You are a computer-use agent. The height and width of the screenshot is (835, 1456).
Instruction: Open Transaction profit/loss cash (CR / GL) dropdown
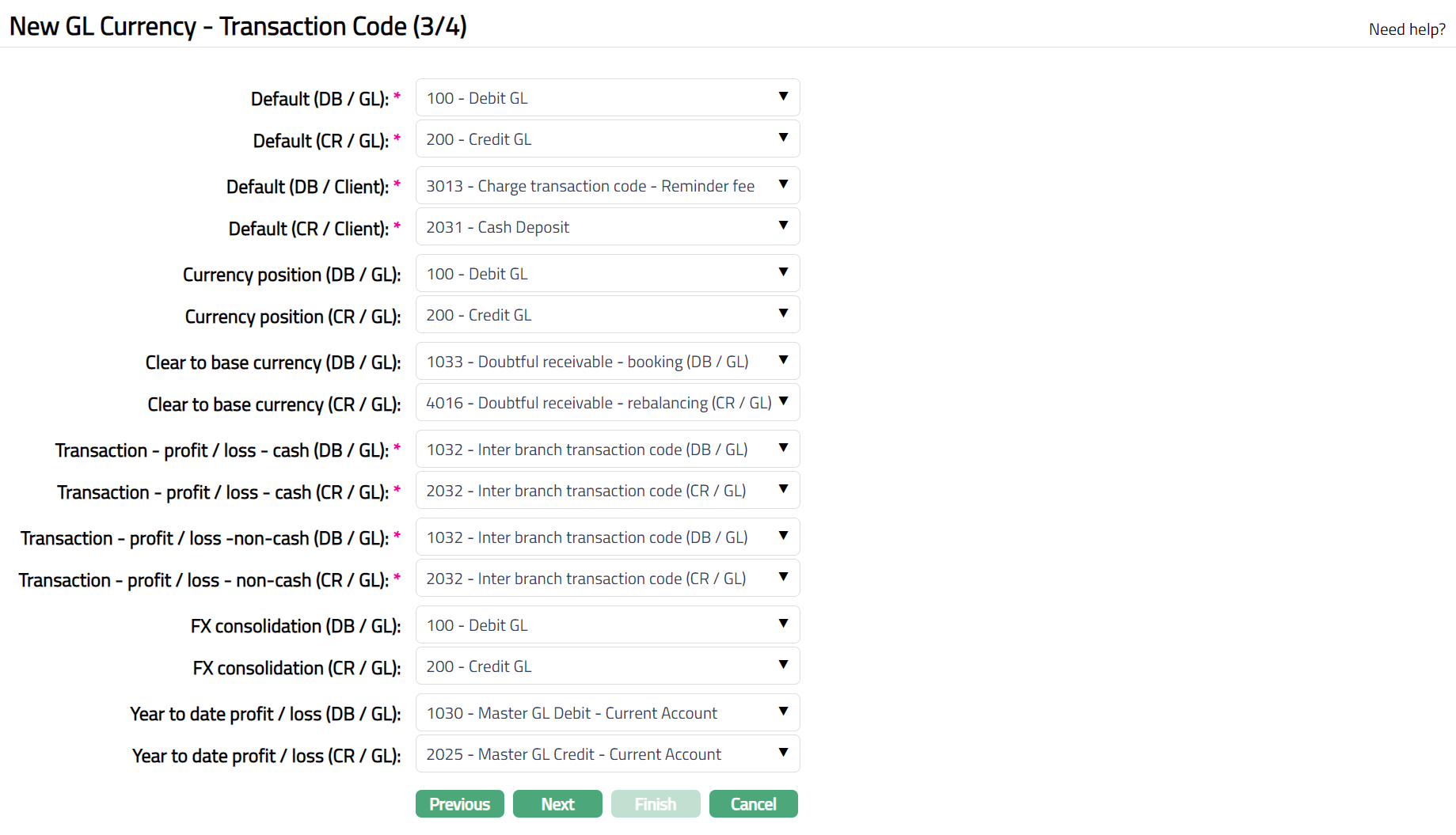pos(607,491)
